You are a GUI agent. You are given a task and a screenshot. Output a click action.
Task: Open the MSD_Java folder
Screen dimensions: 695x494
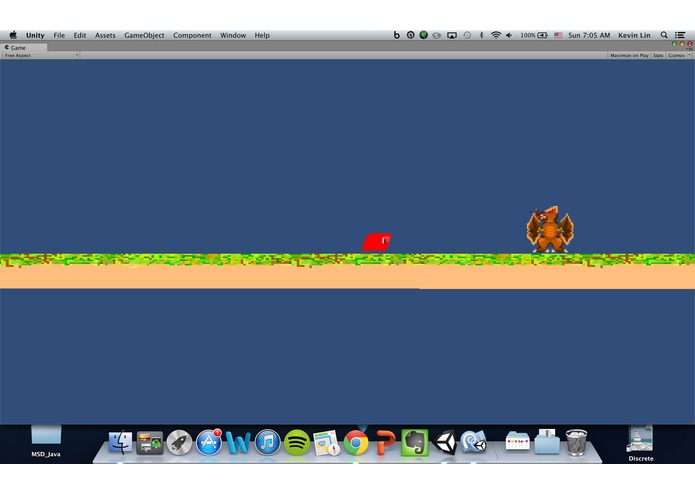pos(46,441)
